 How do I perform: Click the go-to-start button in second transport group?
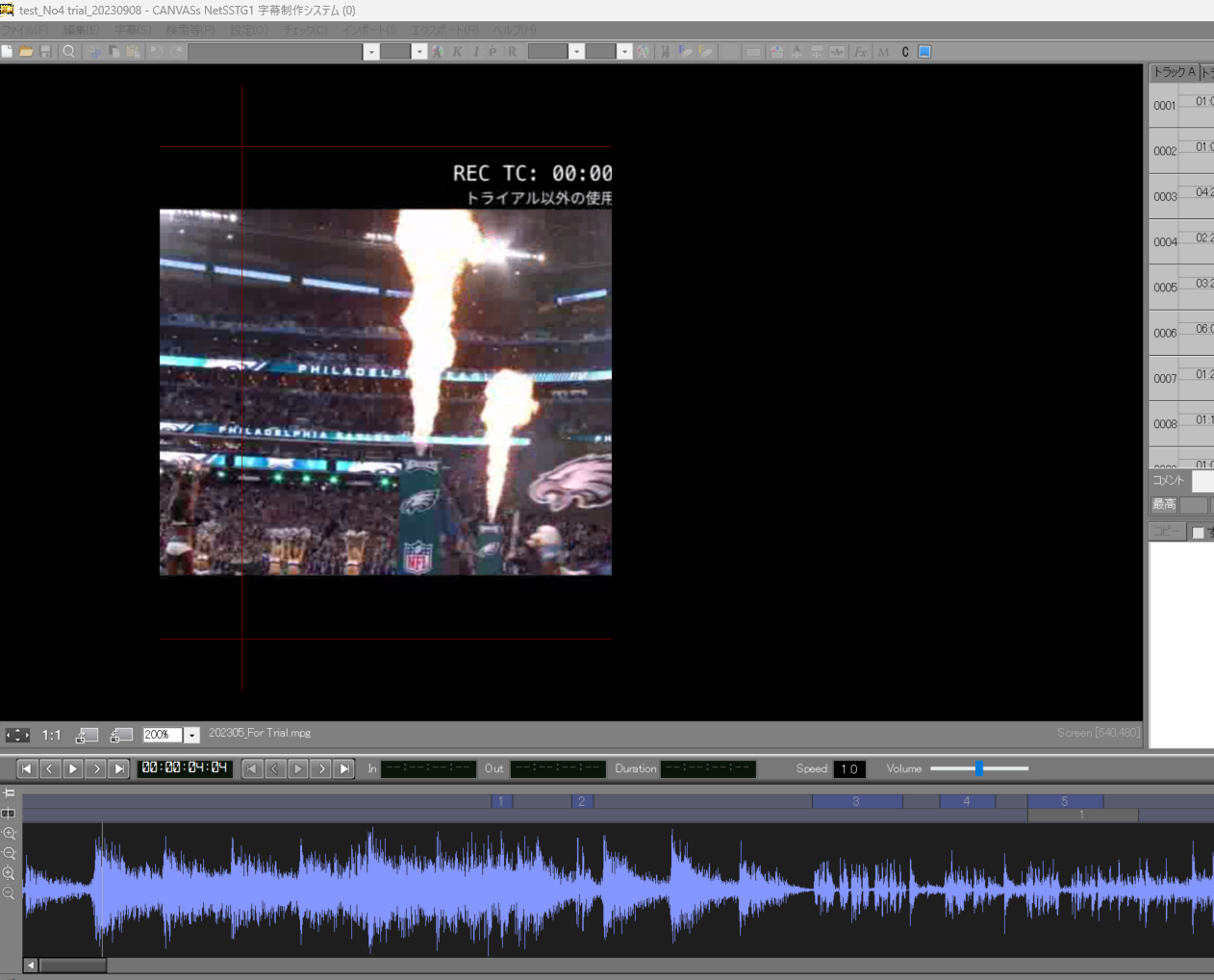point(252,768)
